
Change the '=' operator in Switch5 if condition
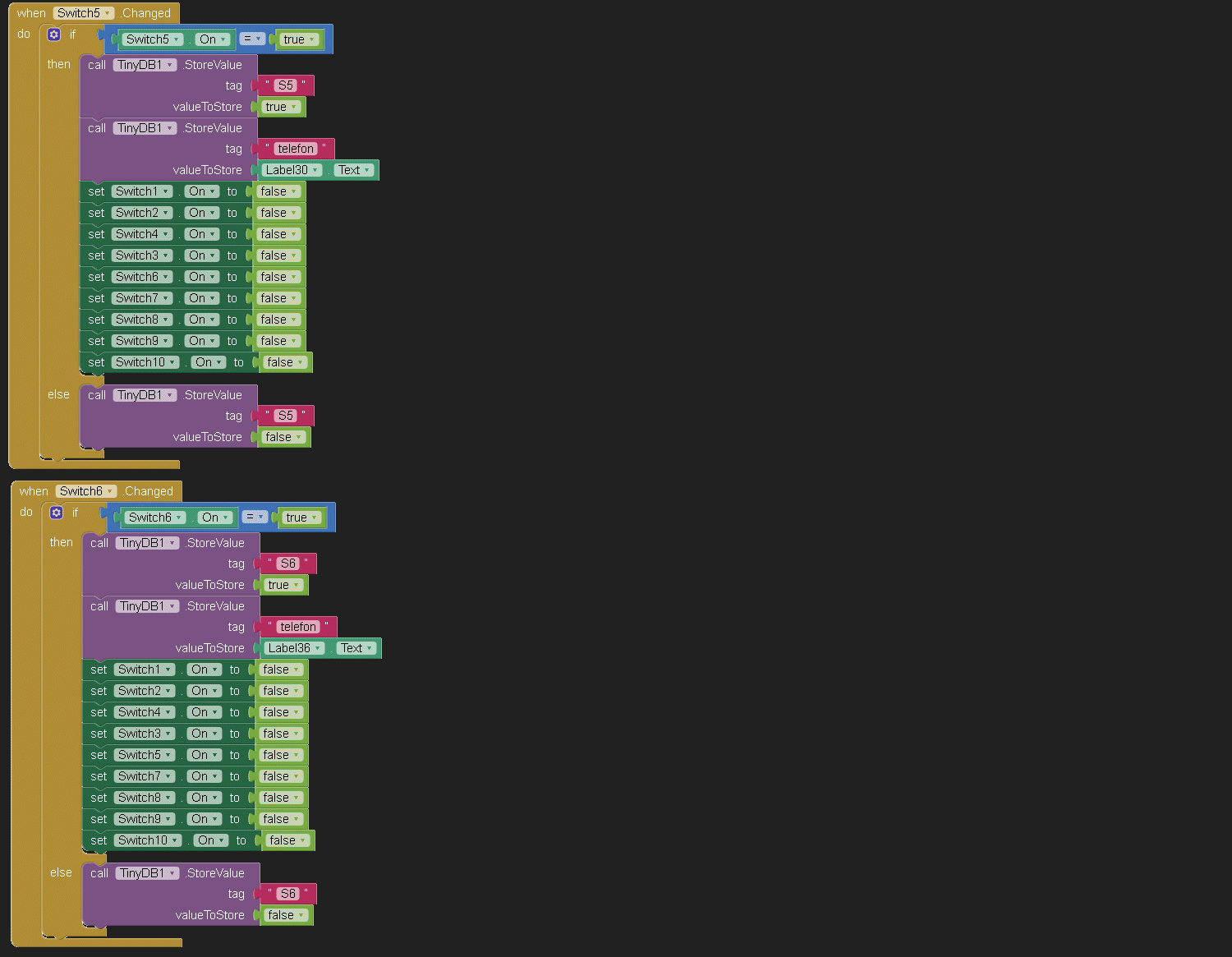pyautogui.click(x=251, y=39)
